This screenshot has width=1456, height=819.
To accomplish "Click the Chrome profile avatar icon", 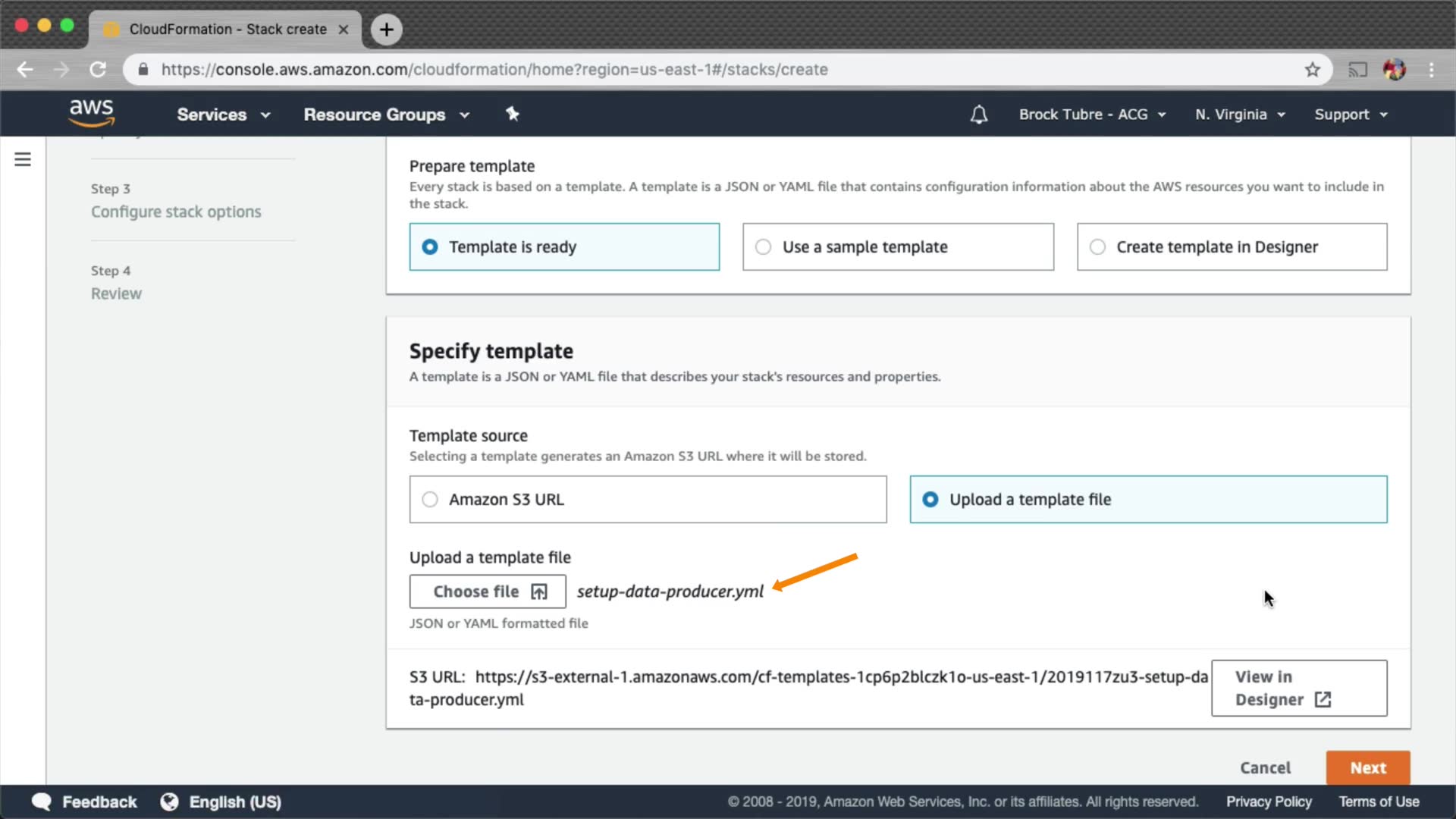I will [1394, 70].
